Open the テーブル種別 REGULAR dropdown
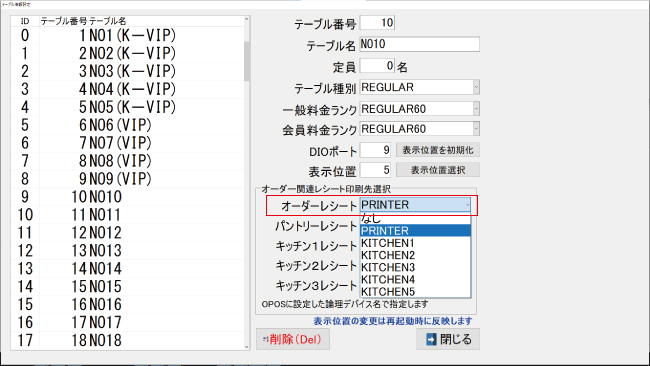This screenshot has height=366, width=650. coord(420,87)
